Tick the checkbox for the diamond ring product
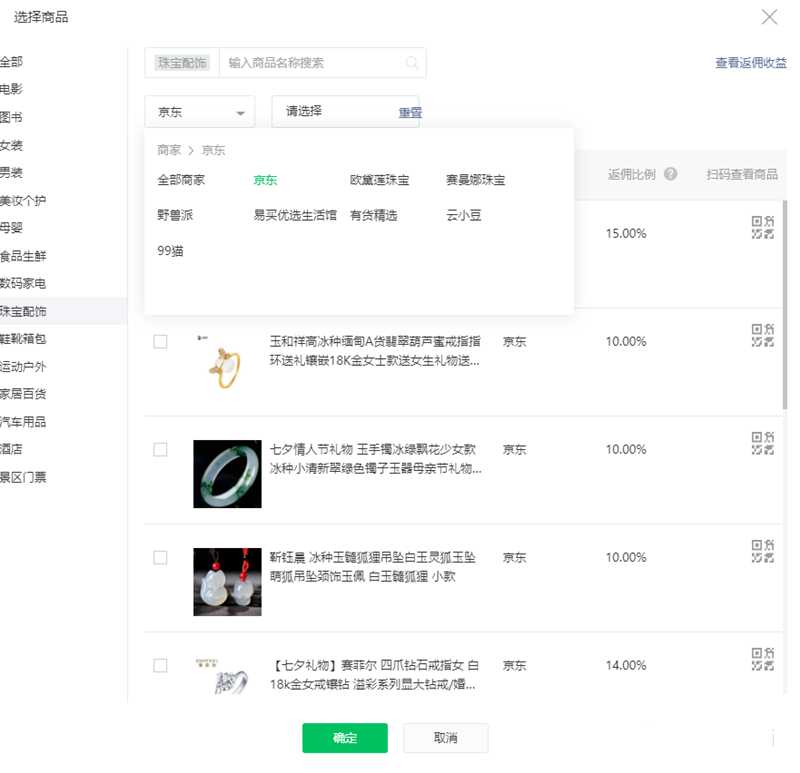Screen dimensions: 800x773 [x=160, y=664]
